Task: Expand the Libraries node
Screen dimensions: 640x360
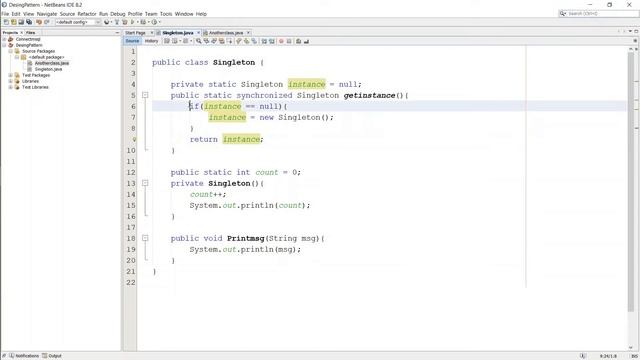Action: tap(11, 81)
